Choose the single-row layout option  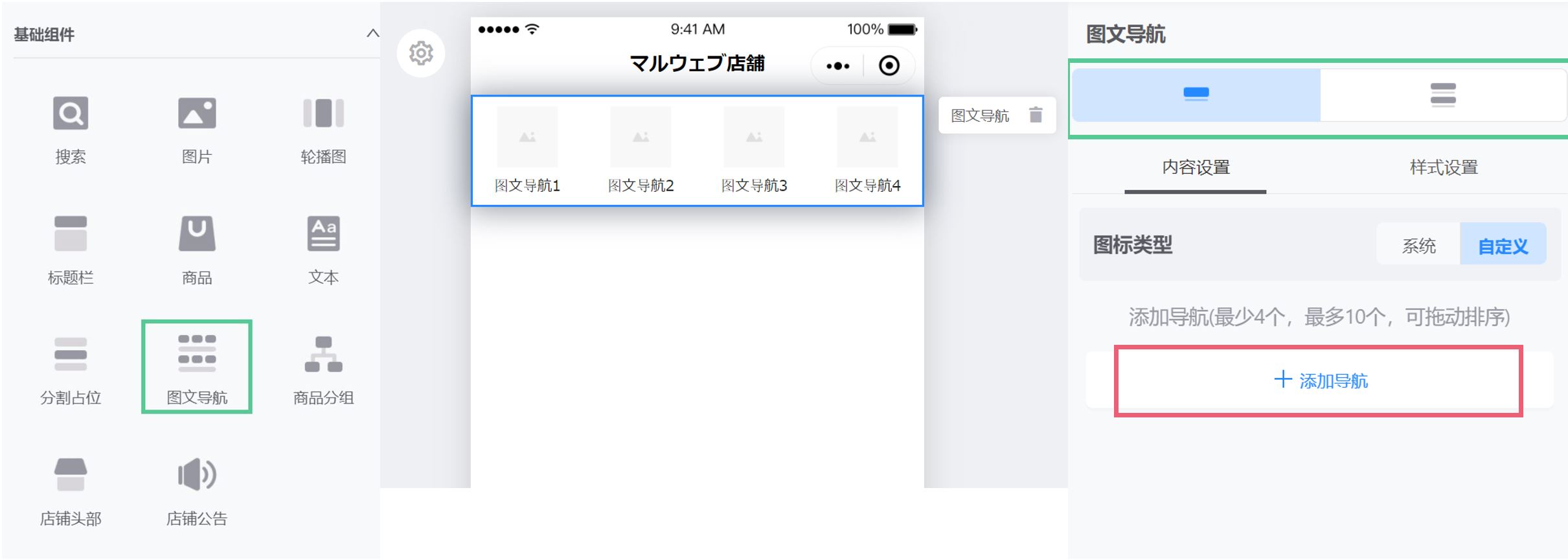(1196, 95)
